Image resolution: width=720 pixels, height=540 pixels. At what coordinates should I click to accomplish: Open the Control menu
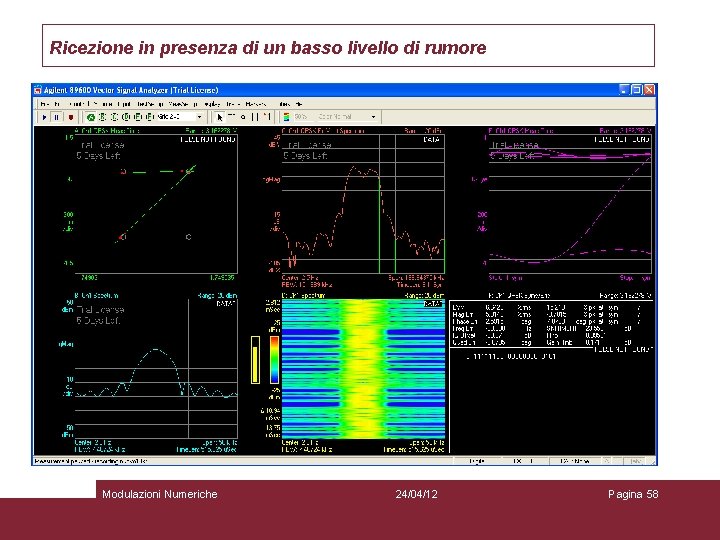pyautogui.click(x=77, y=104)
